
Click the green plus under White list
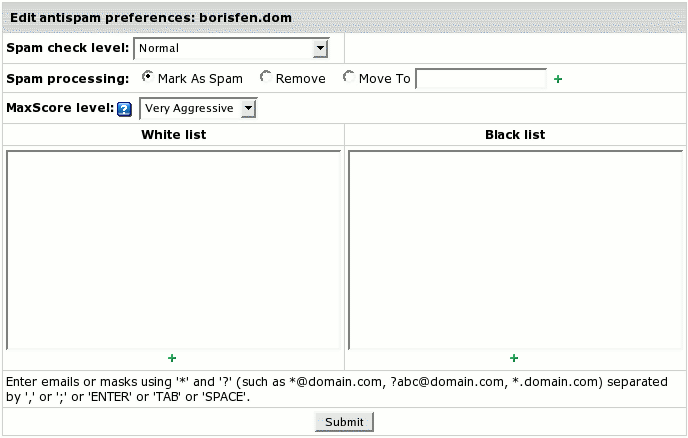172,358
